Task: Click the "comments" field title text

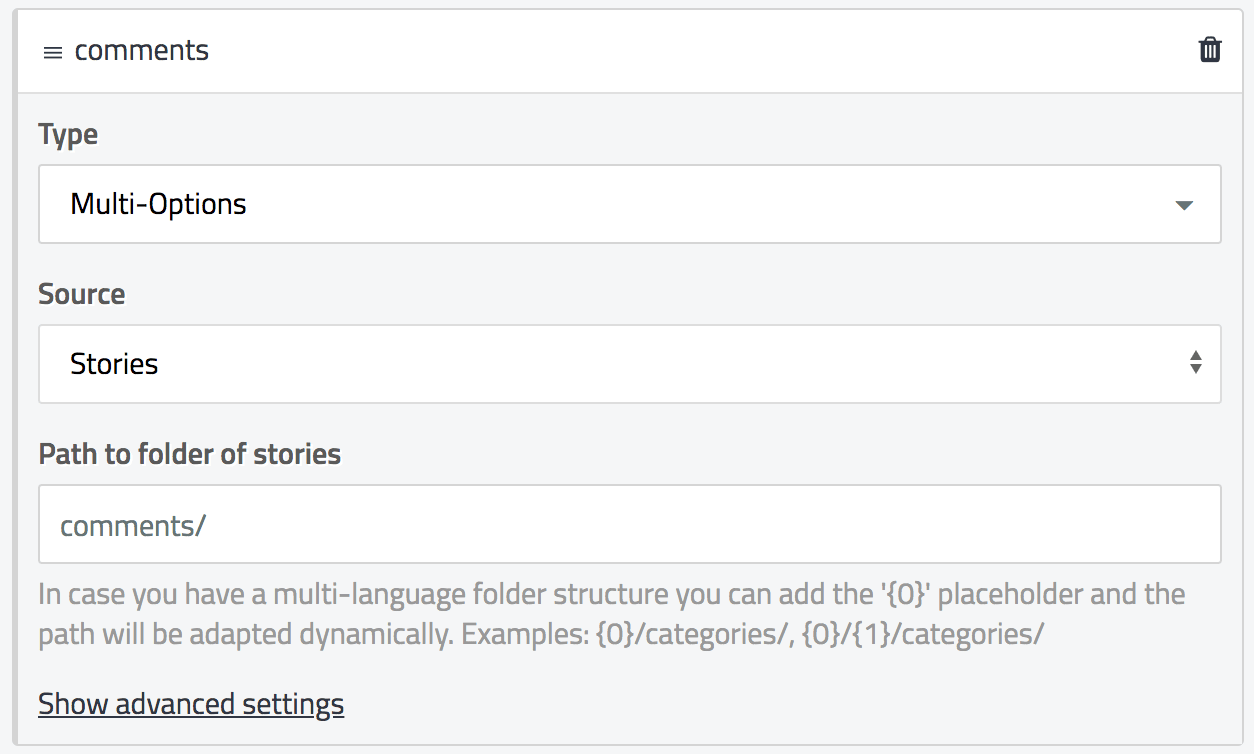Action: click(x=142, y=51)
